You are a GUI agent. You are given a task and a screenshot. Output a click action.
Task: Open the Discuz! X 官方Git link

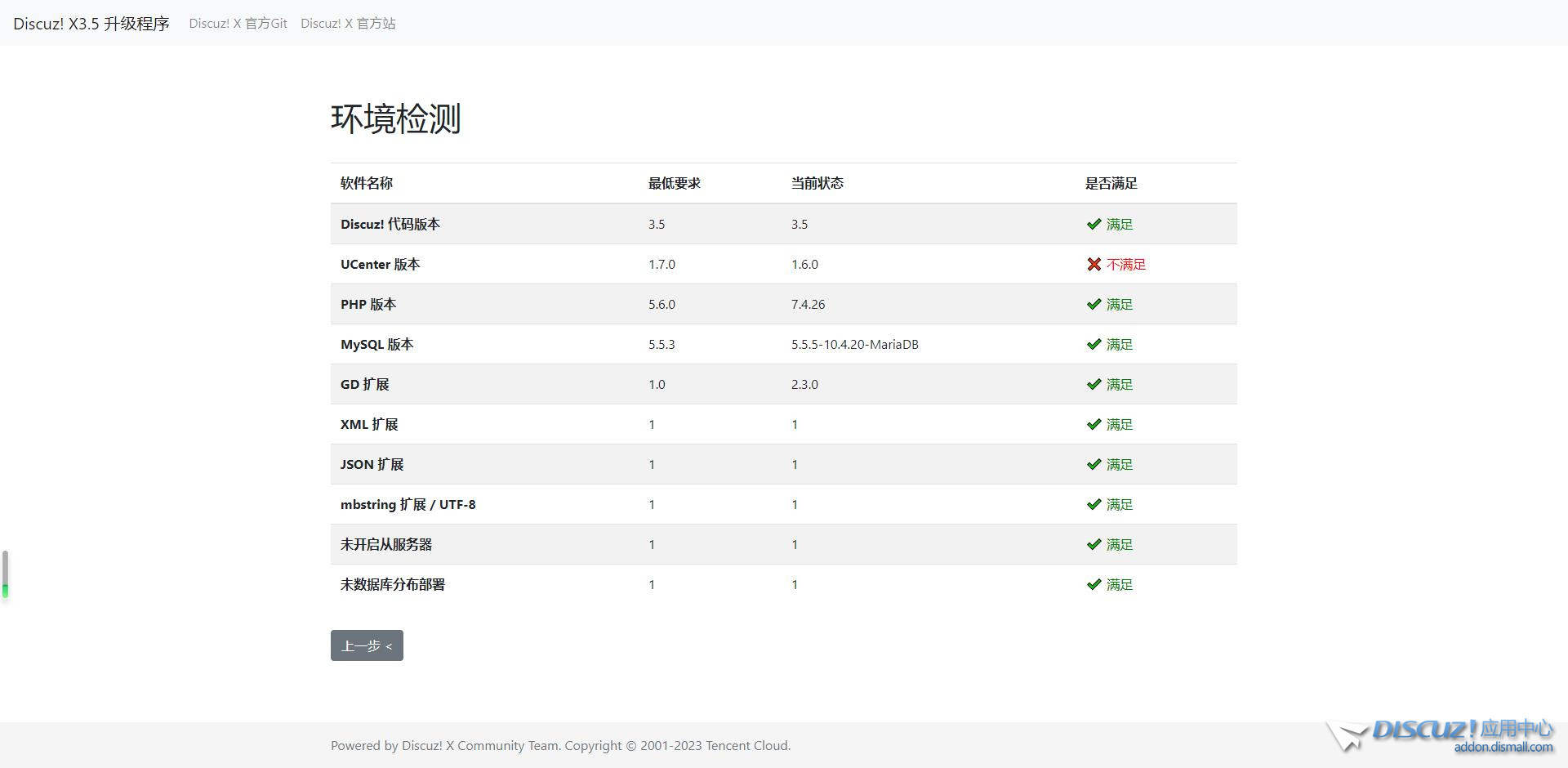coord(238,24)
